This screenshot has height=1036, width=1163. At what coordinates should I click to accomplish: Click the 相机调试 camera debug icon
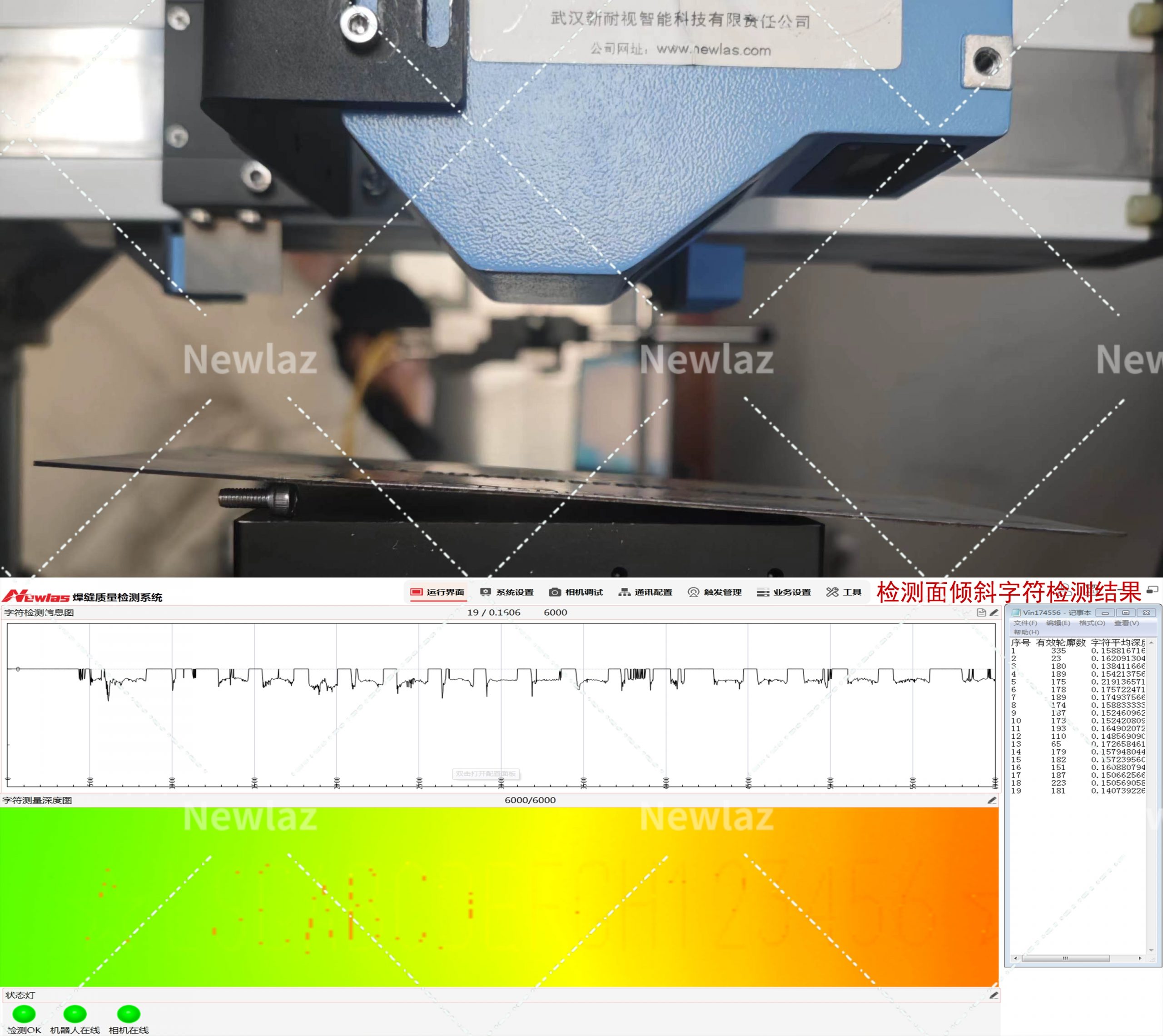tap(555, 592)
